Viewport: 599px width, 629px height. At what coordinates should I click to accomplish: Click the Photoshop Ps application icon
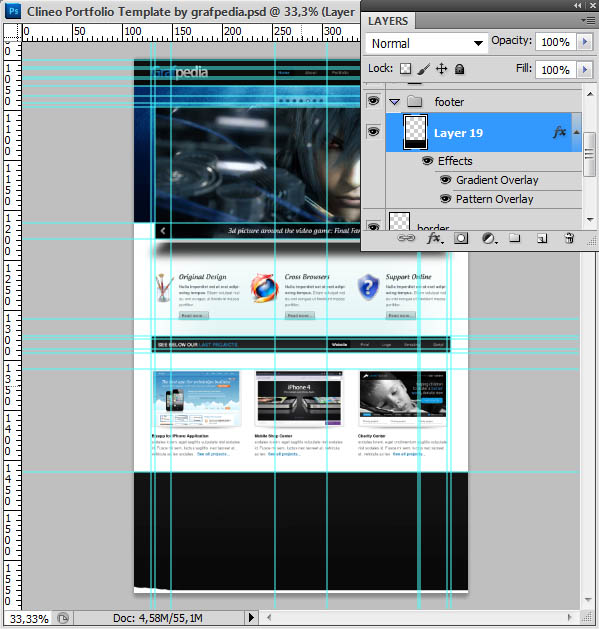[x=12, y=11]
